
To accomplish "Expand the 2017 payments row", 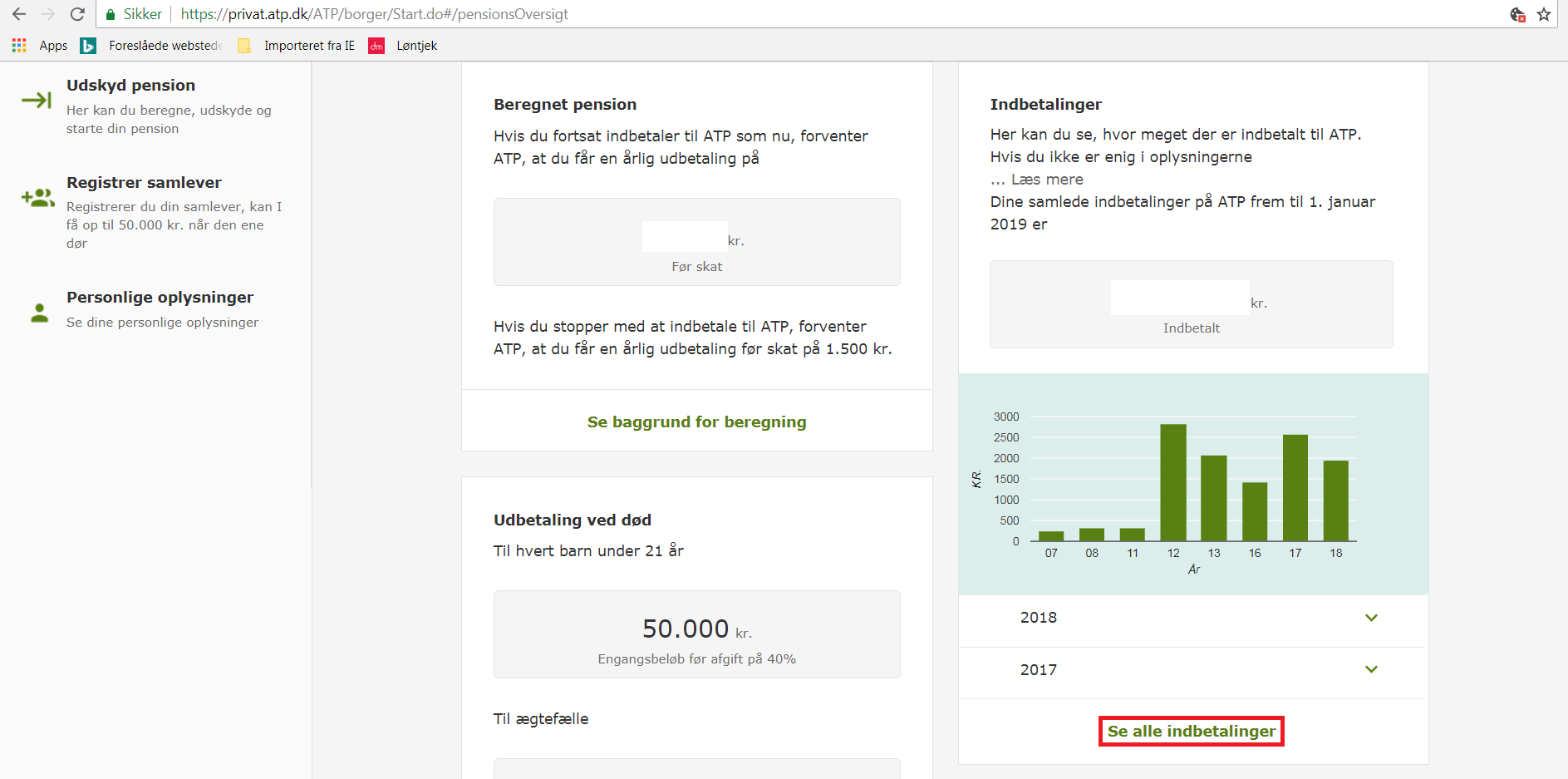I will coord(1371,669).
